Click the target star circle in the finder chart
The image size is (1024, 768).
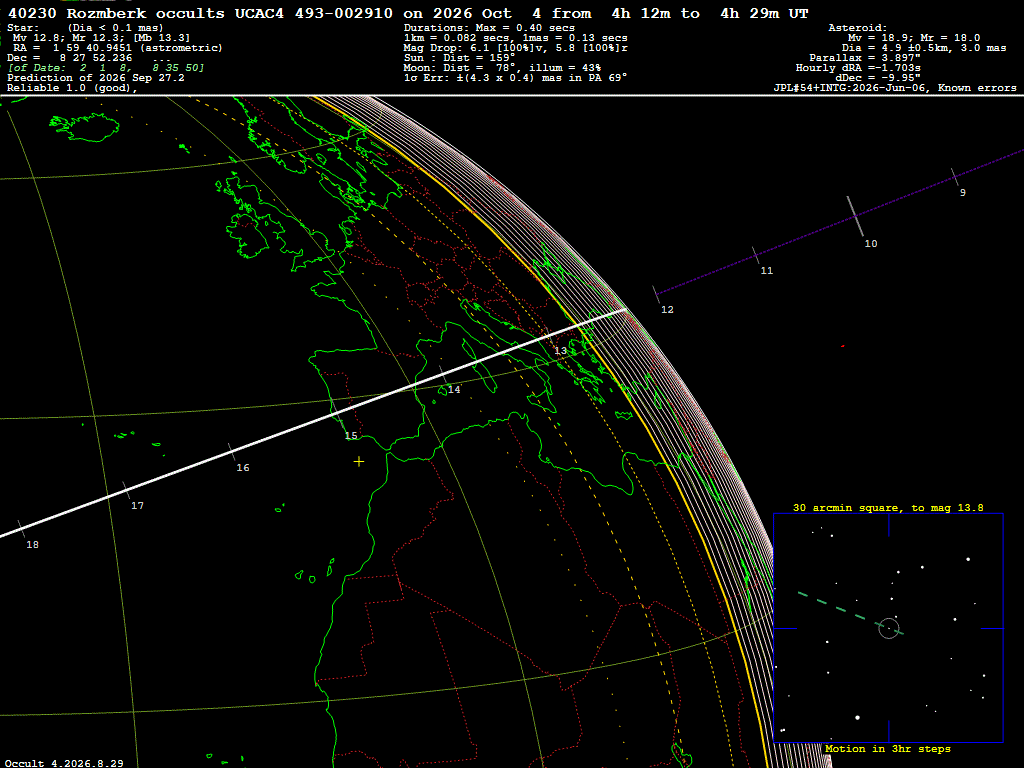click(x=889, y=628)
